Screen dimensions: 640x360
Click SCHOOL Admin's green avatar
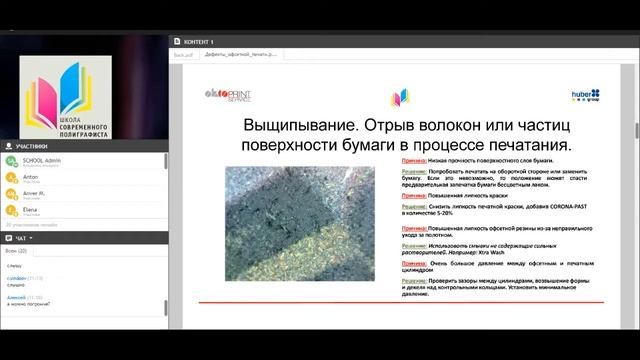point(11,161)
